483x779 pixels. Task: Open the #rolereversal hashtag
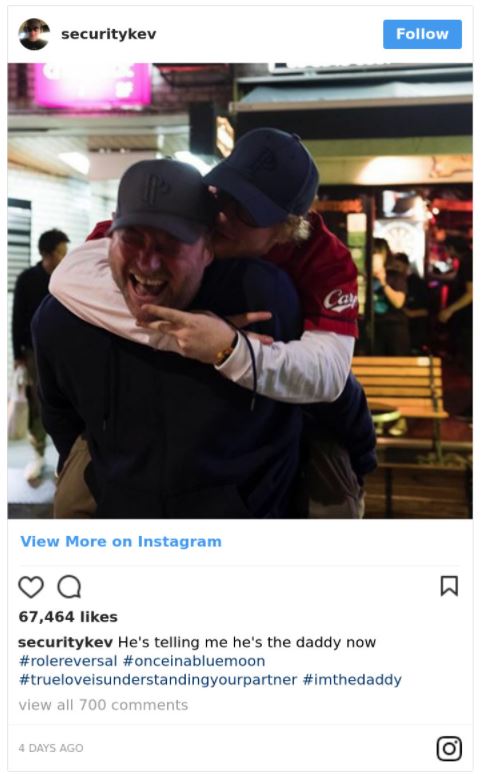68,661
